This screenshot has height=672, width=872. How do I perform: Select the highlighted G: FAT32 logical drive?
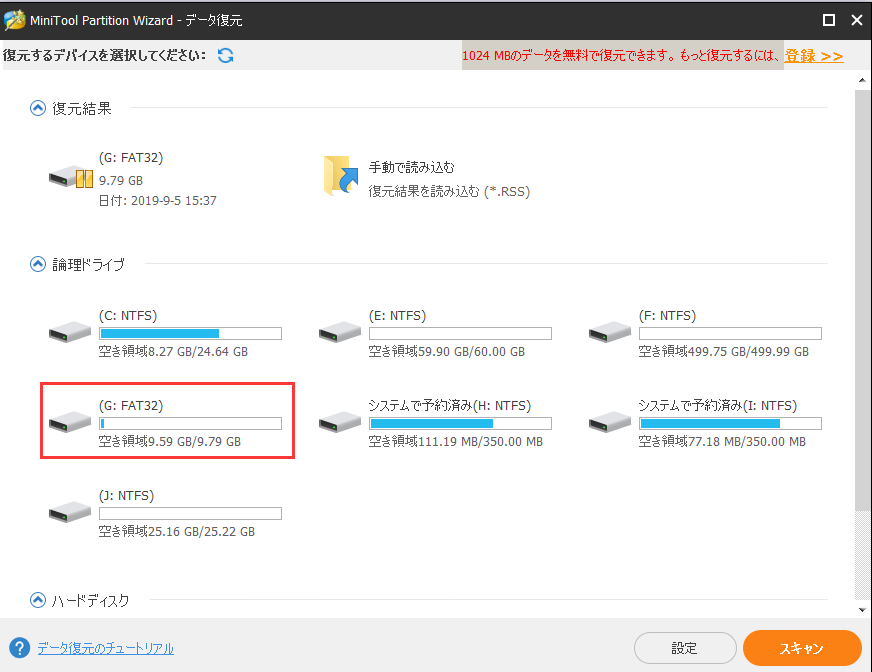click(167, 422)
